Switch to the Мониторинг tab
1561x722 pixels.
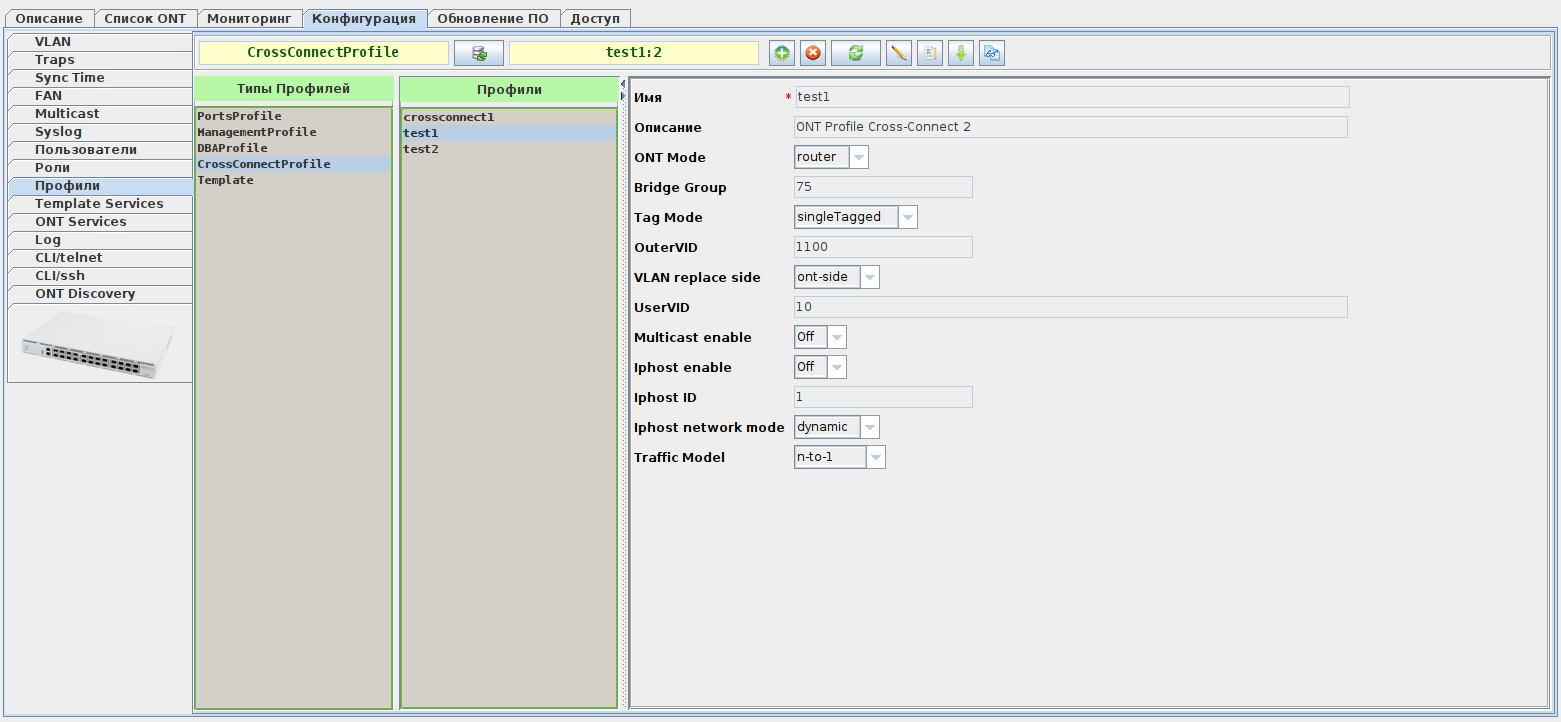[249, 18]
